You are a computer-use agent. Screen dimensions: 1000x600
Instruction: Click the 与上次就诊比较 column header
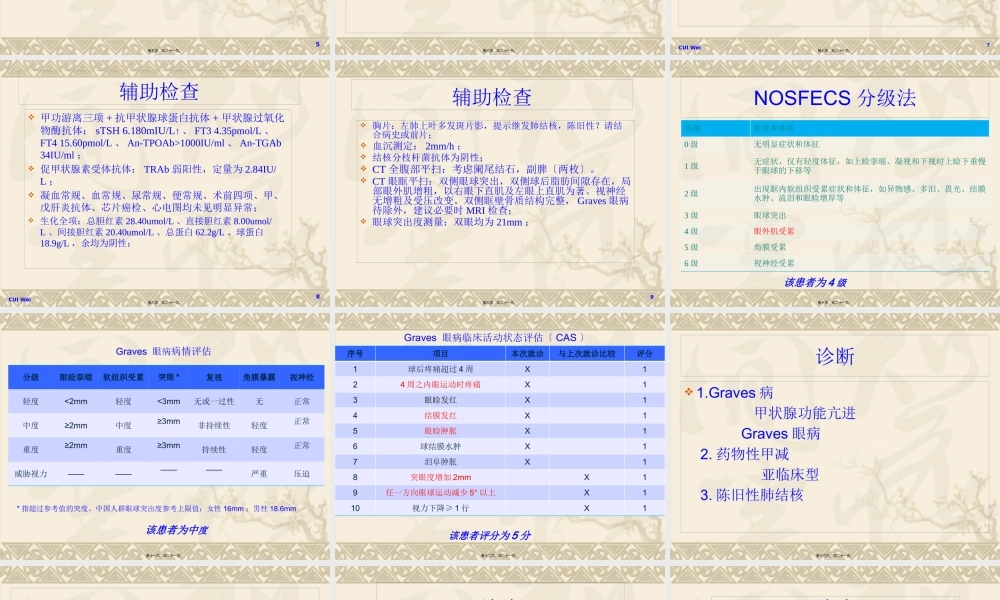tap(586, 353)
